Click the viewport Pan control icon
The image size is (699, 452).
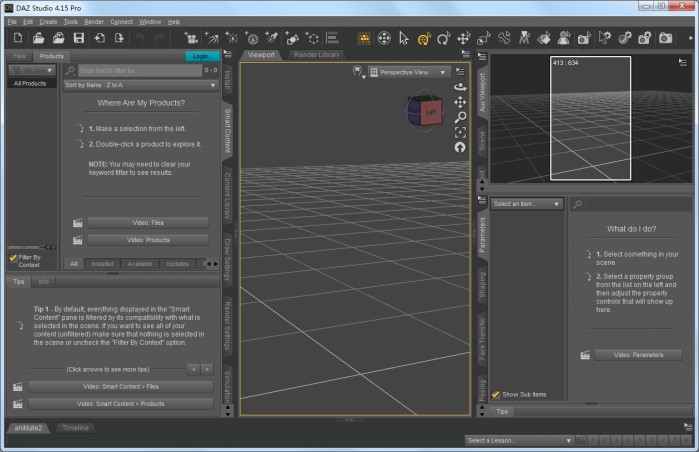pos(460,103)
